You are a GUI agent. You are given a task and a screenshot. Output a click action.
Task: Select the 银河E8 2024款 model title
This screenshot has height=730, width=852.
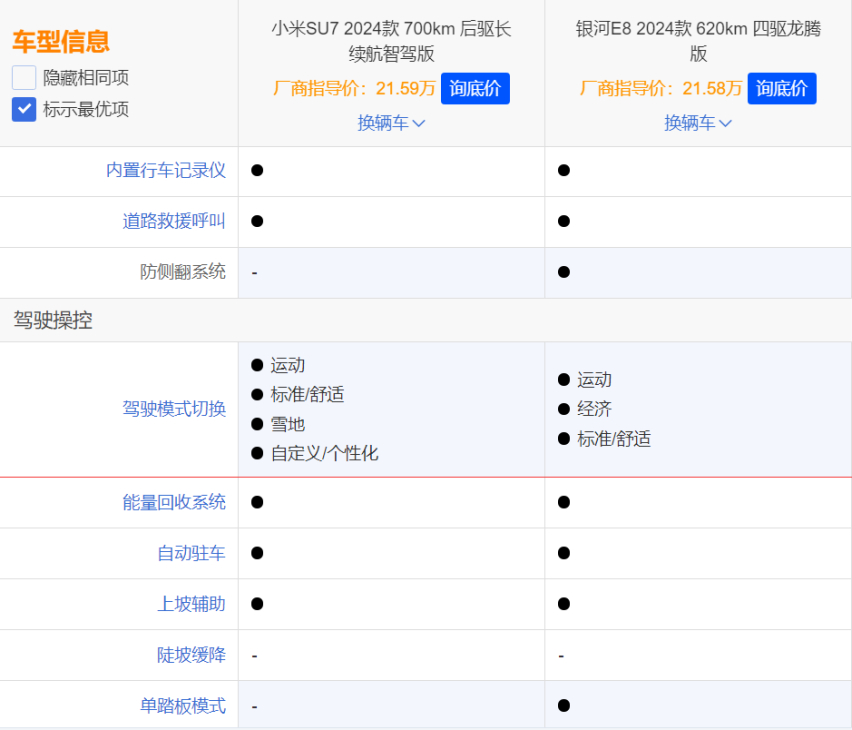point(698,41)
